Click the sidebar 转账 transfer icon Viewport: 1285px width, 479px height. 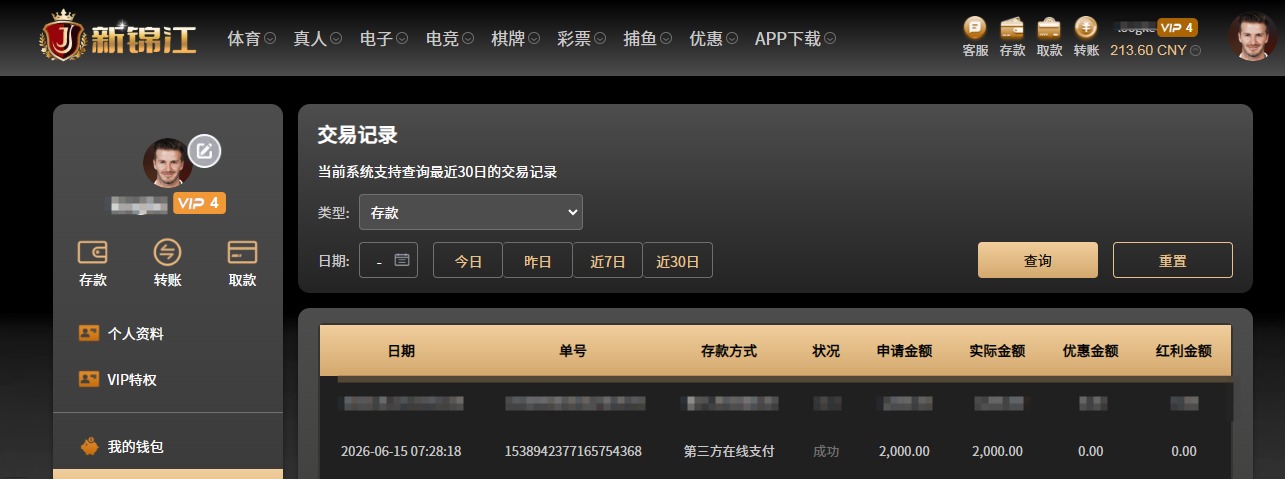click(168, 252)
